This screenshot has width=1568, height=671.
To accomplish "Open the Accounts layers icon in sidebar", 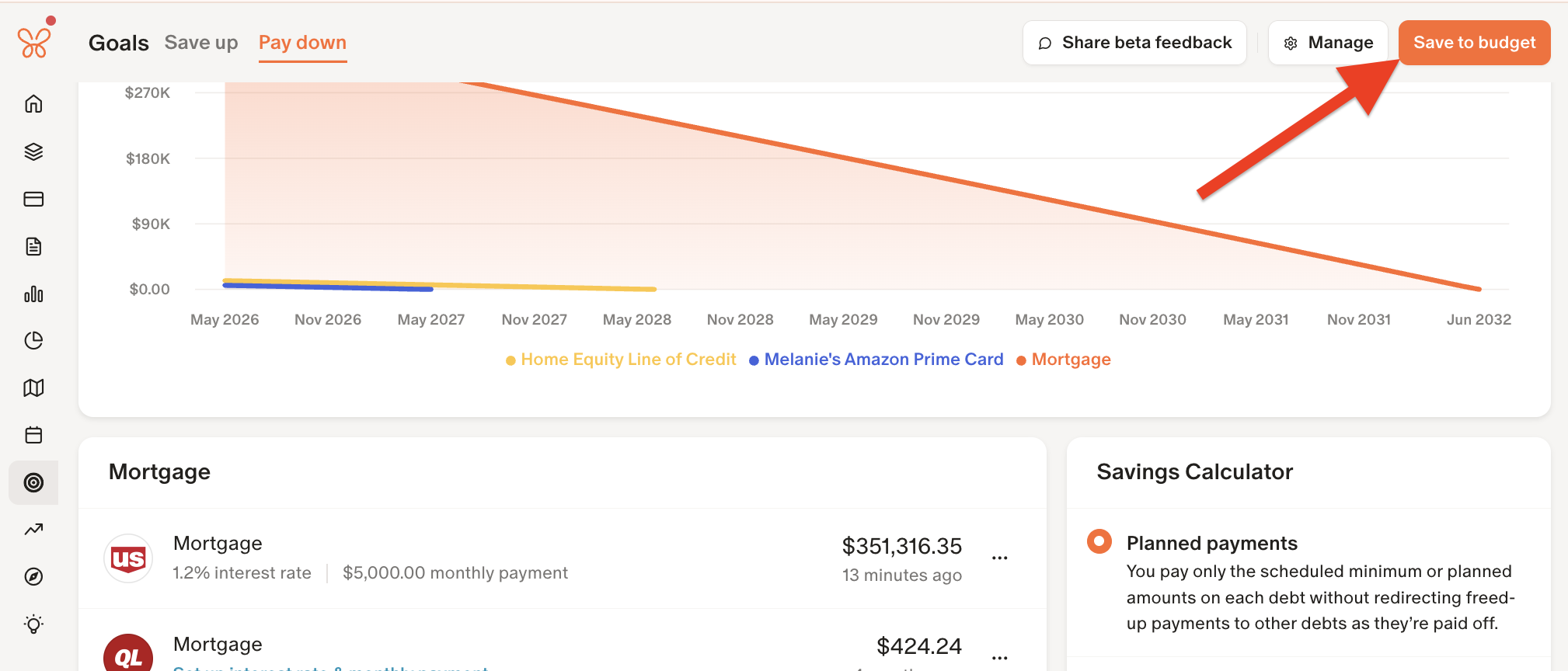I will pos(33,151).
